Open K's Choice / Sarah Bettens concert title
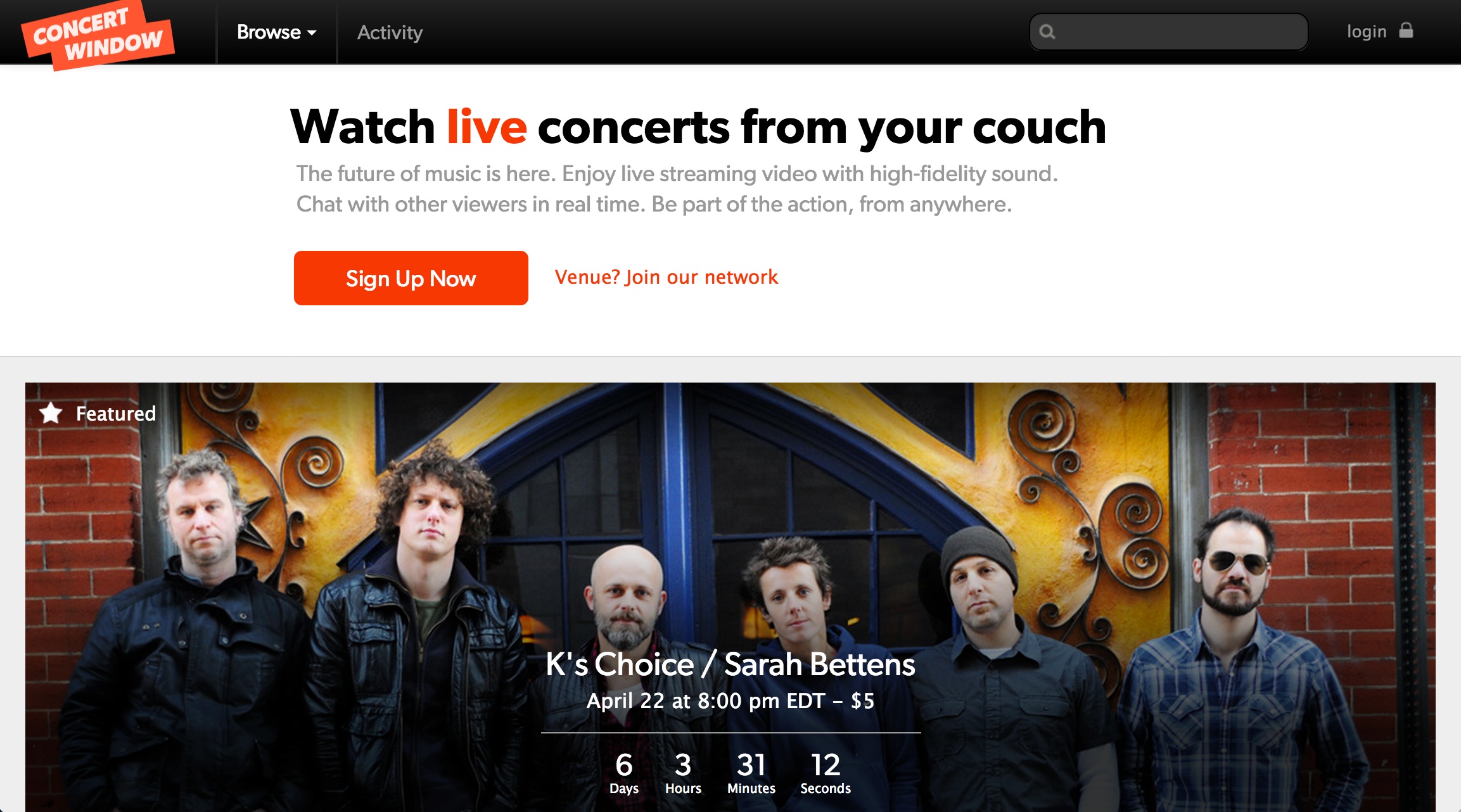The image size is (1461, 812). tap(730, 664)
